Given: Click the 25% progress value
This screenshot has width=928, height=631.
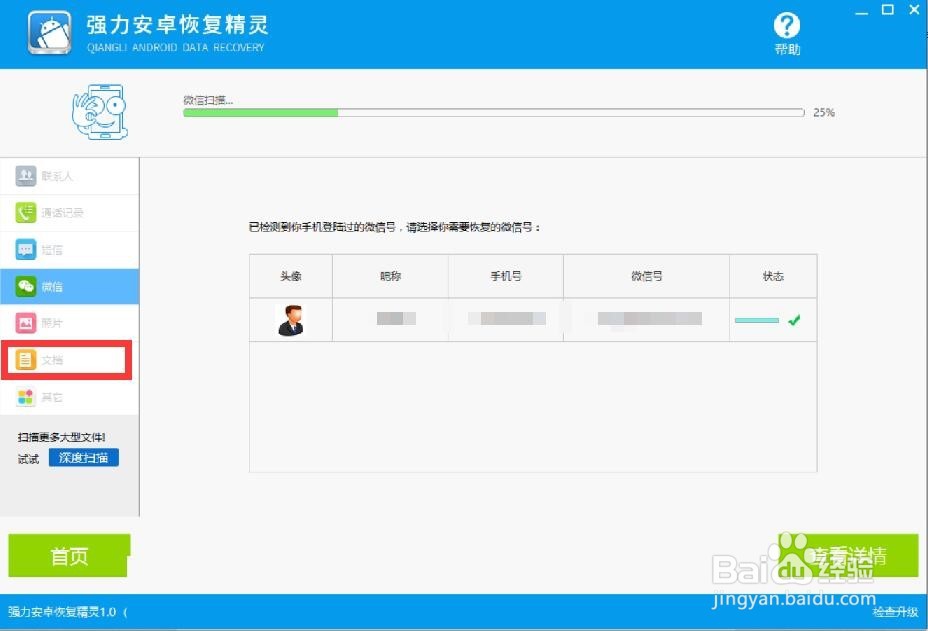Looking at the screenshot, I should coord(823,112).
